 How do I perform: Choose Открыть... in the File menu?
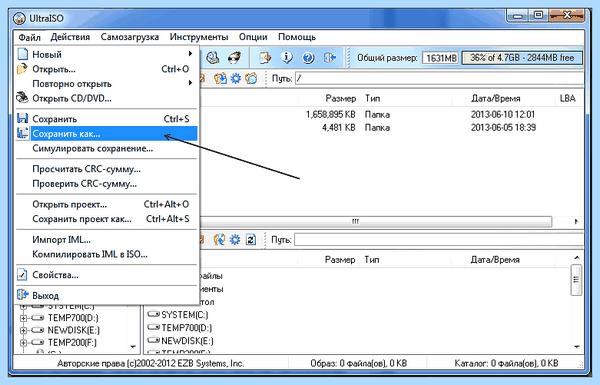tap(106, 69)
